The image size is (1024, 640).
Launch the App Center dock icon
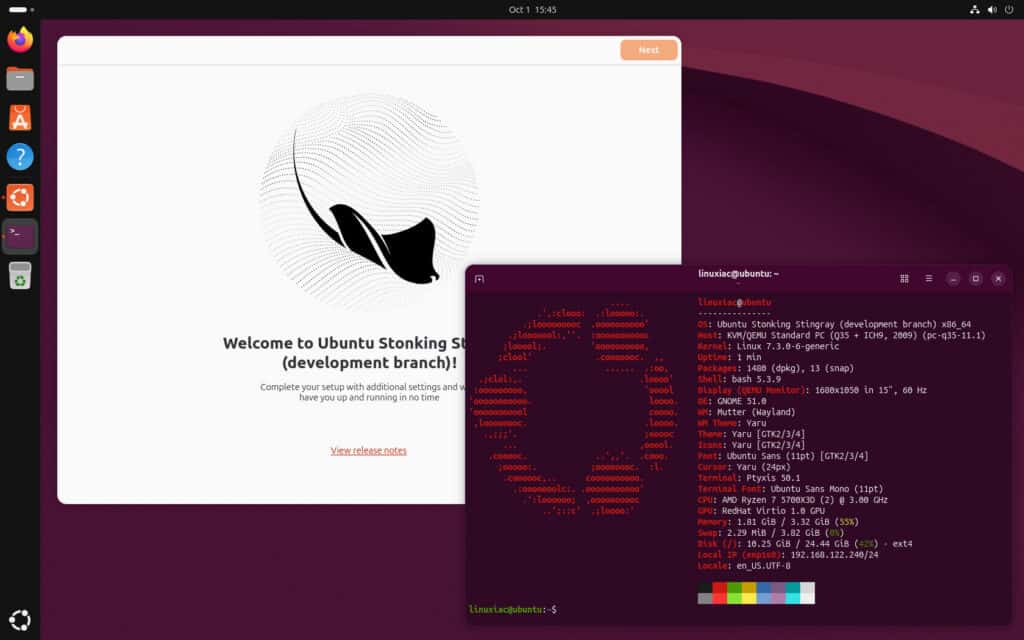(20, 118)
